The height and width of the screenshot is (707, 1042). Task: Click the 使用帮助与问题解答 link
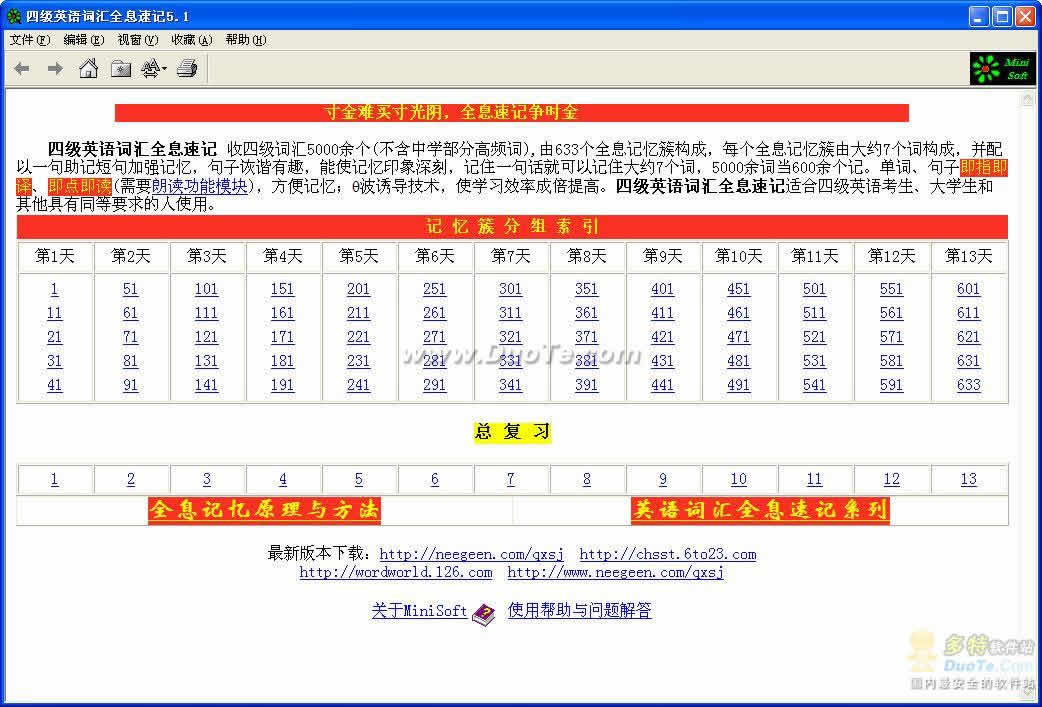click(x=579, y=611)
